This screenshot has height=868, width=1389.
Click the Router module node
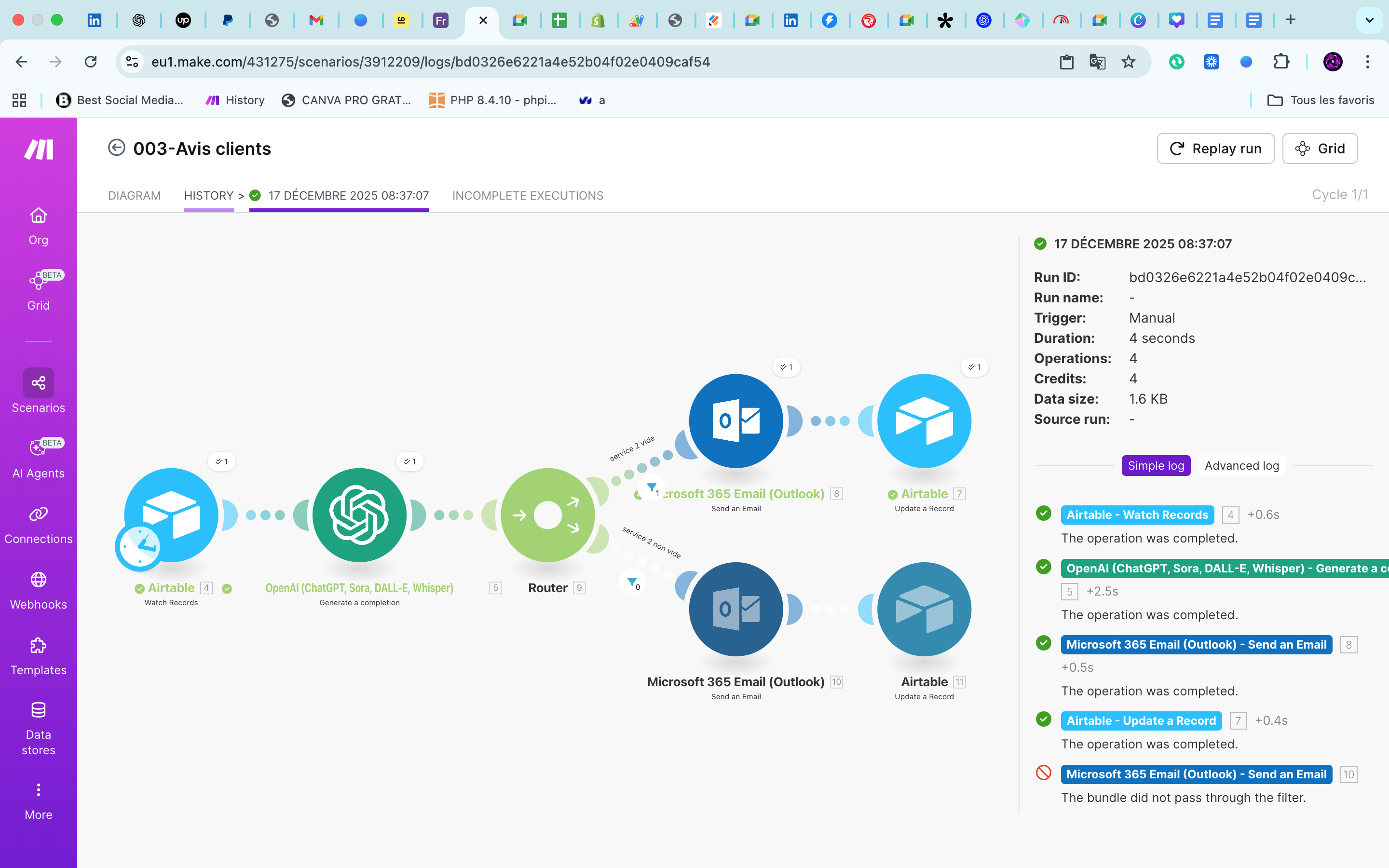[547, 515]
